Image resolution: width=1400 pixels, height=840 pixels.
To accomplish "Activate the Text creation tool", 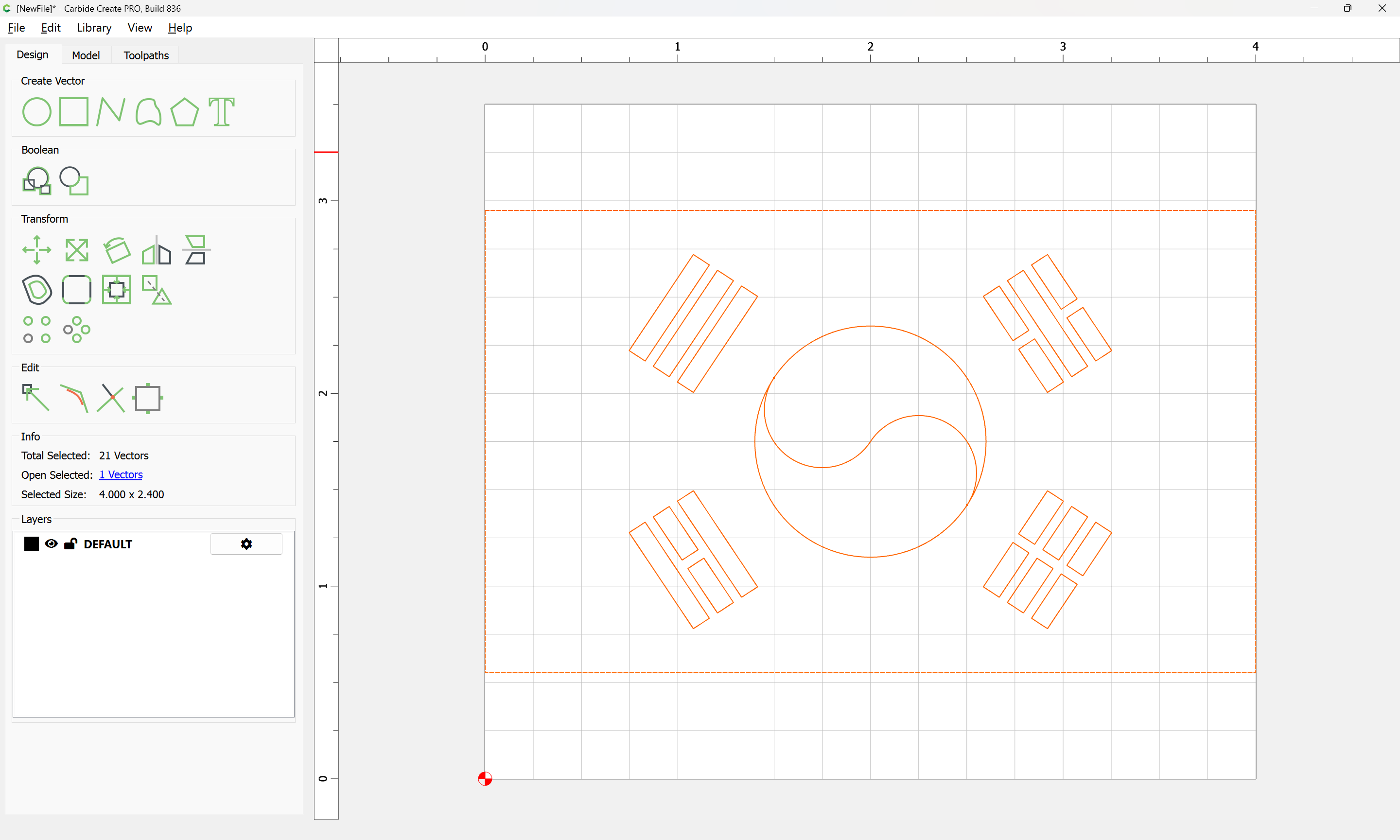I will (221, 111).
